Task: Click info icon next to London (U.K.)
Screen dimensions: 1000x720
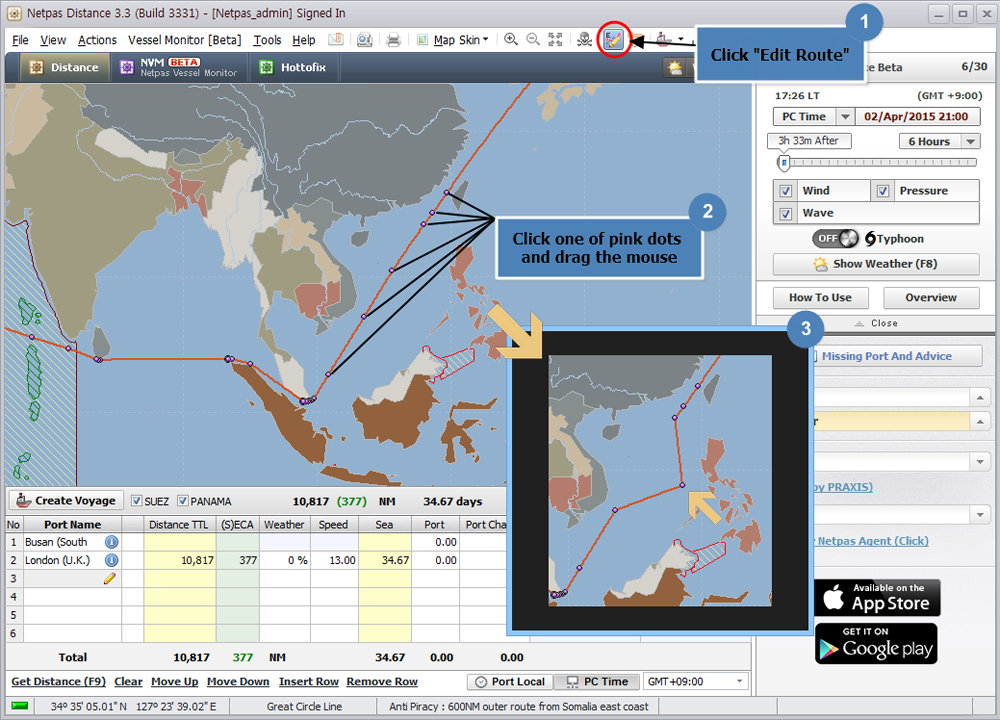Action: tap(112, 561)
